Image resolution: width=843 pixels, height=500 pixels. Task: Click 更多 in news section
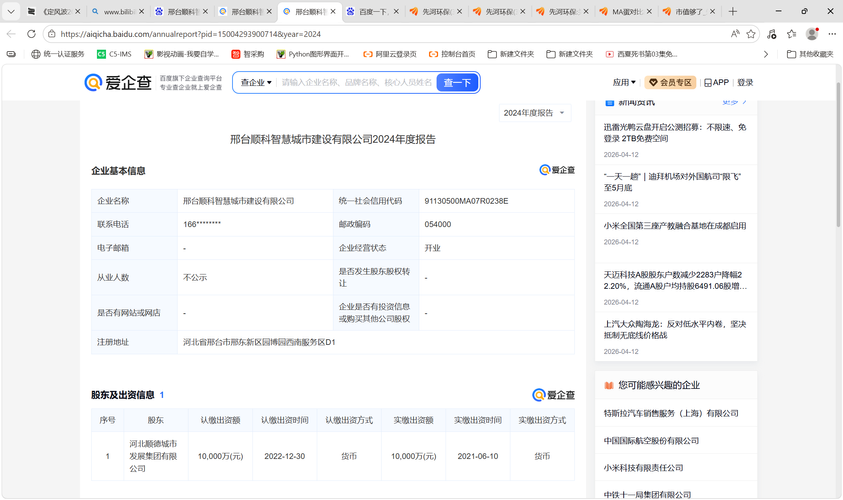coord(734,102)
